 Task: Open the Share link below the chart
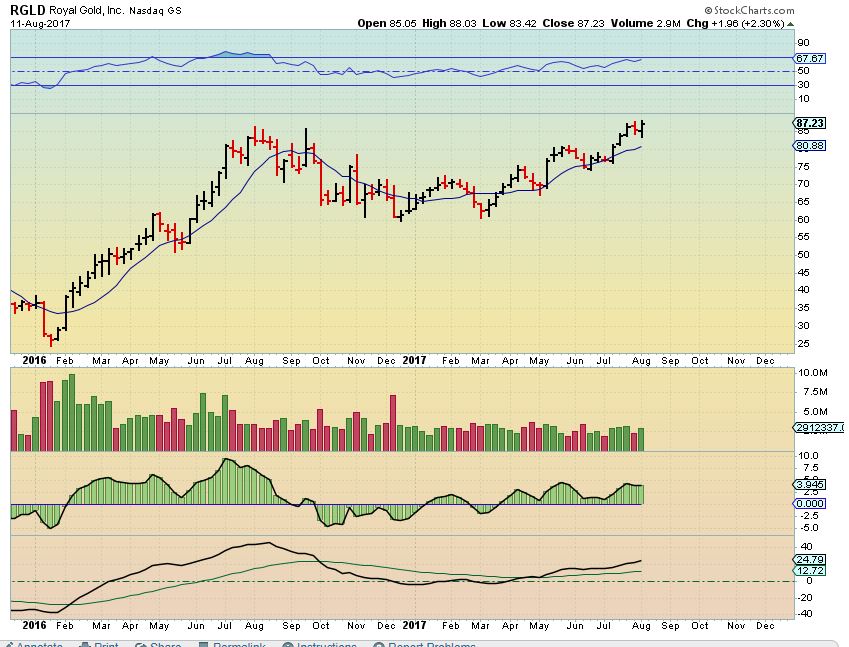[x=158, y=644]
